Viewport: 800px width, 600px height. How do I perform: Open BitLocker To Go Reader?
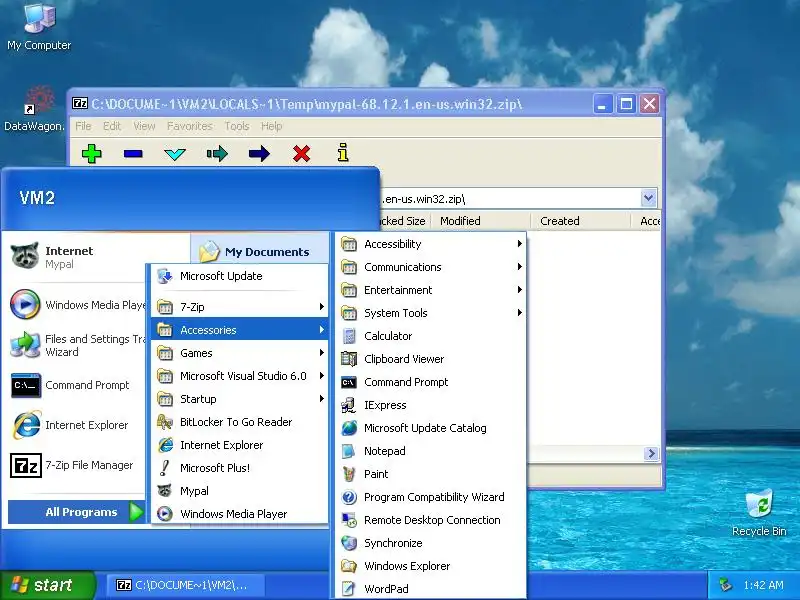pos(239,422)
